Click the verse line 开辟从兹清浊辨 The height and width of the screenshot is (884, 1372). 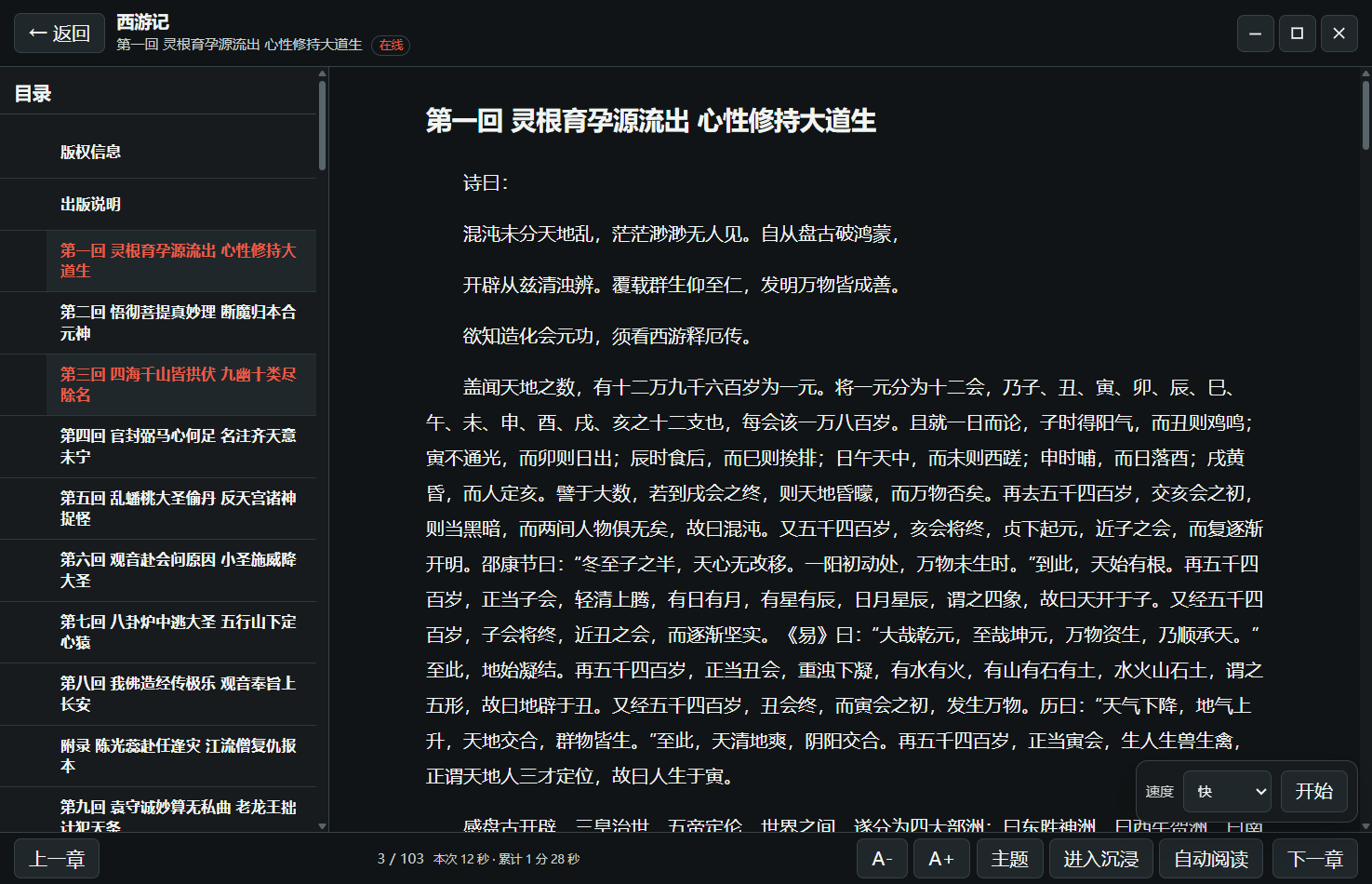(x=682, y=285)
